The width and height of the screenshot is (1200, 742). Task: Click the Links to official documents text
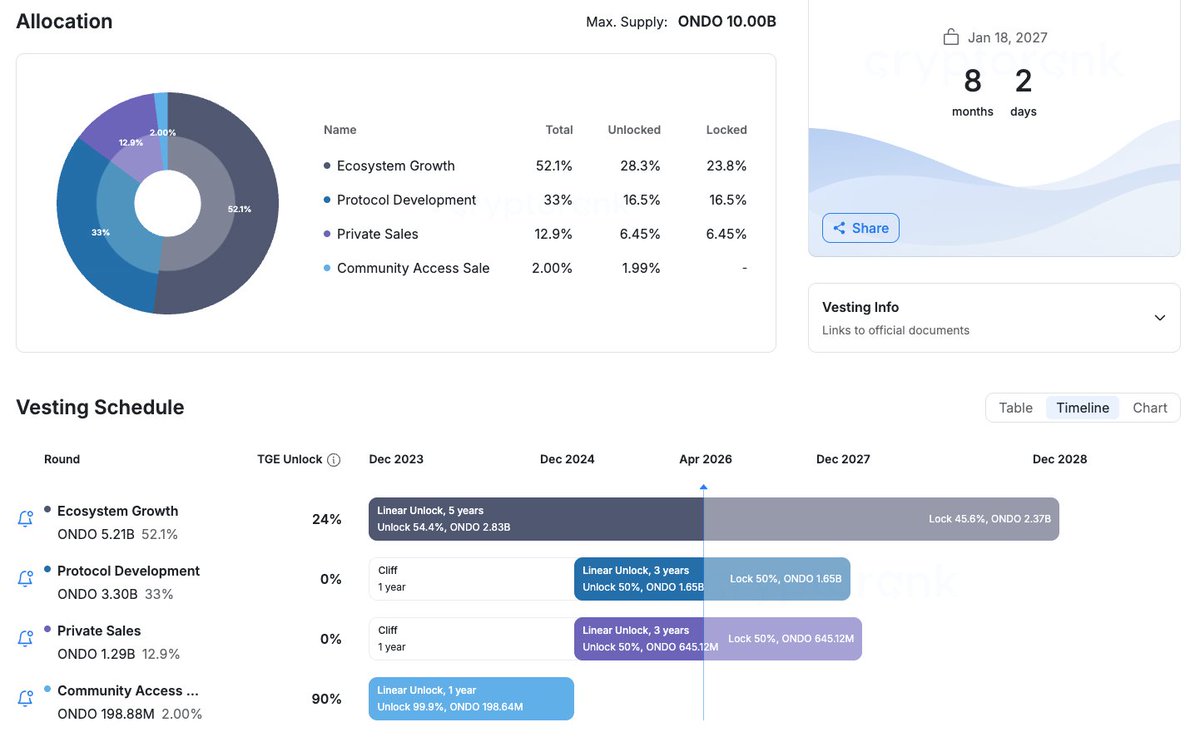tap(896, 330)
